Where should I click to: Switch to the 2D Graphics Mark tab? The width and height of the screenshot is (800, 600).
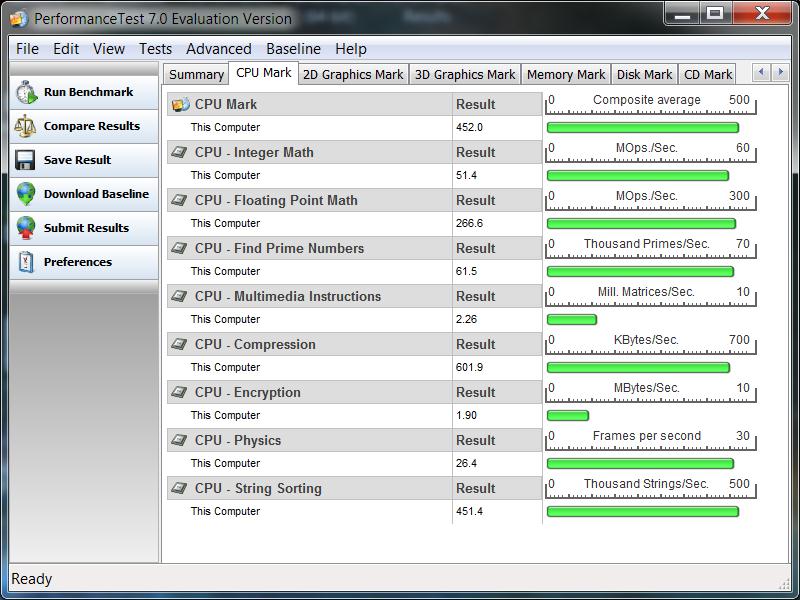click(354, 74)
